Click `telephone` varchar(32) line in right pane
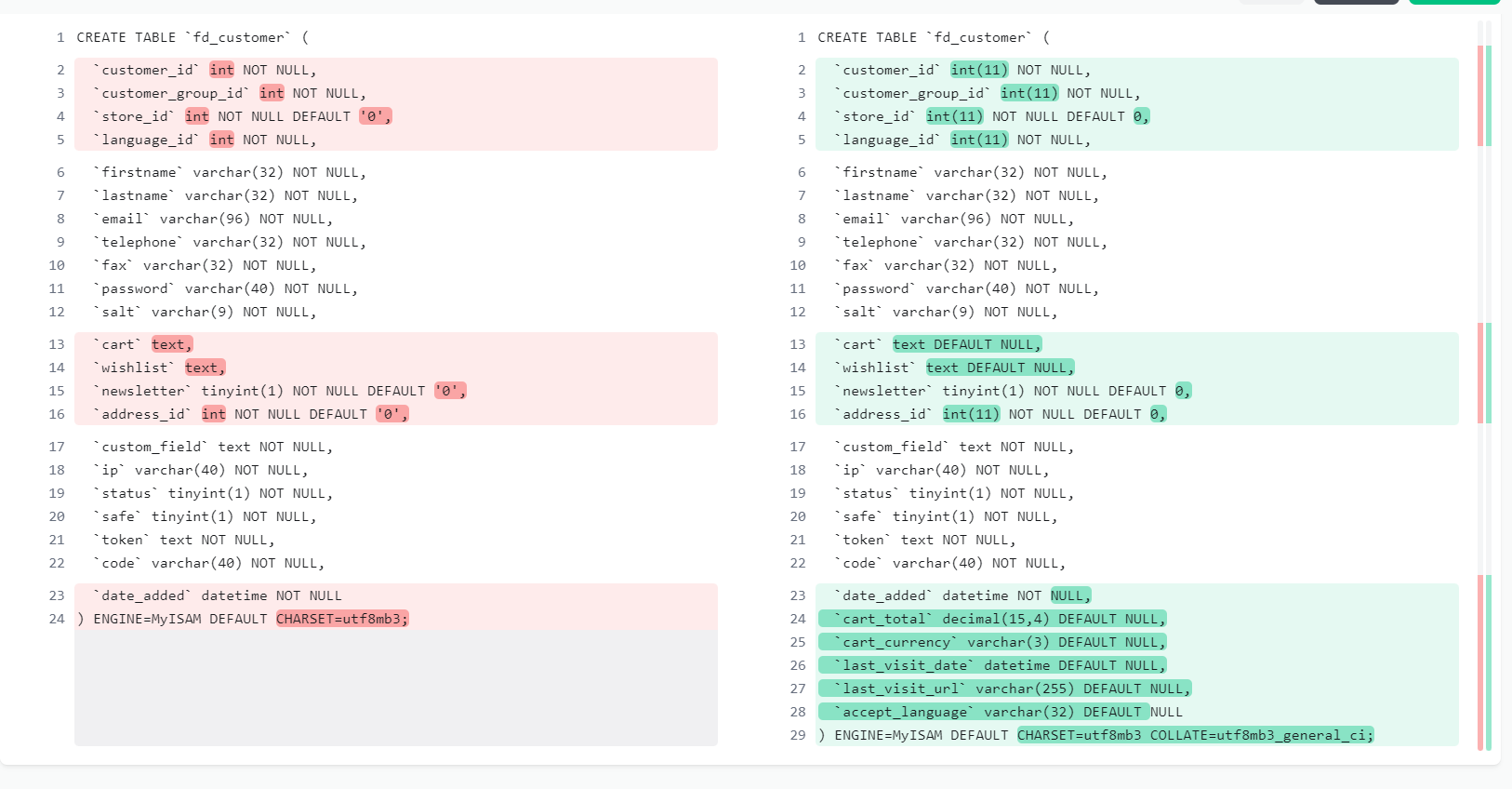1512x789 pixels. click(x=971, y=242)
